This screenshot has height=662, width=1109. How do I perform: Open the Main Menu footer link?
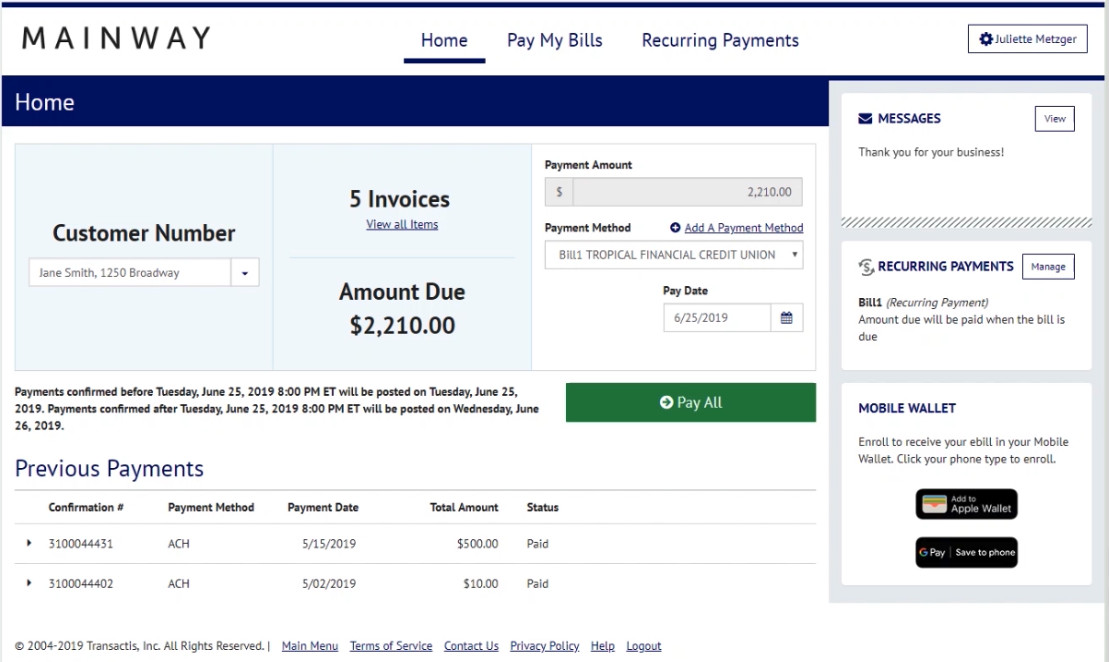click(x=310, y=646)
